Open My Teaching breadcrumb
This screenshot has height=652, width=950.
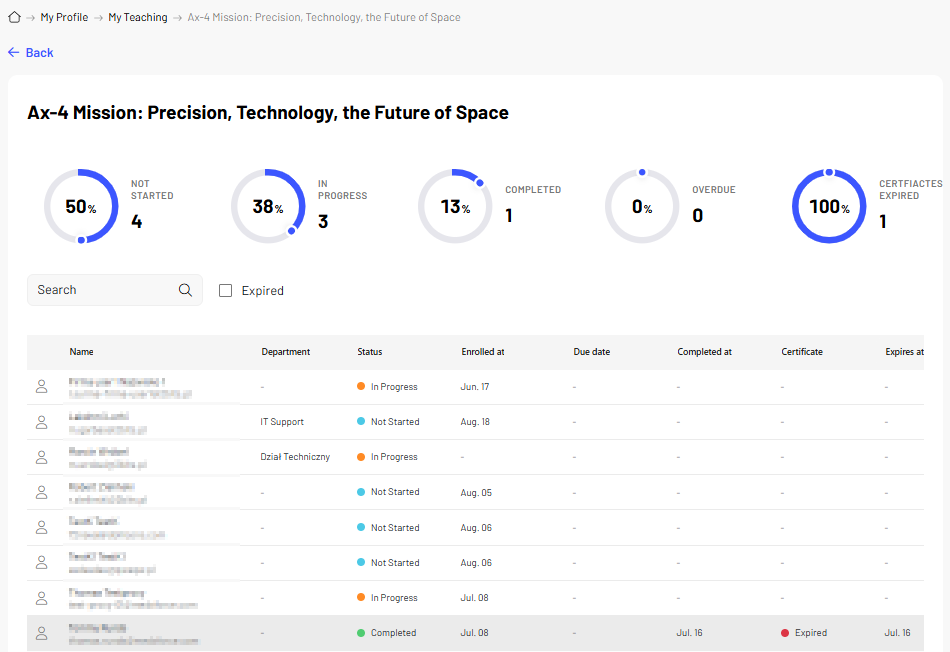coord(138,18)
